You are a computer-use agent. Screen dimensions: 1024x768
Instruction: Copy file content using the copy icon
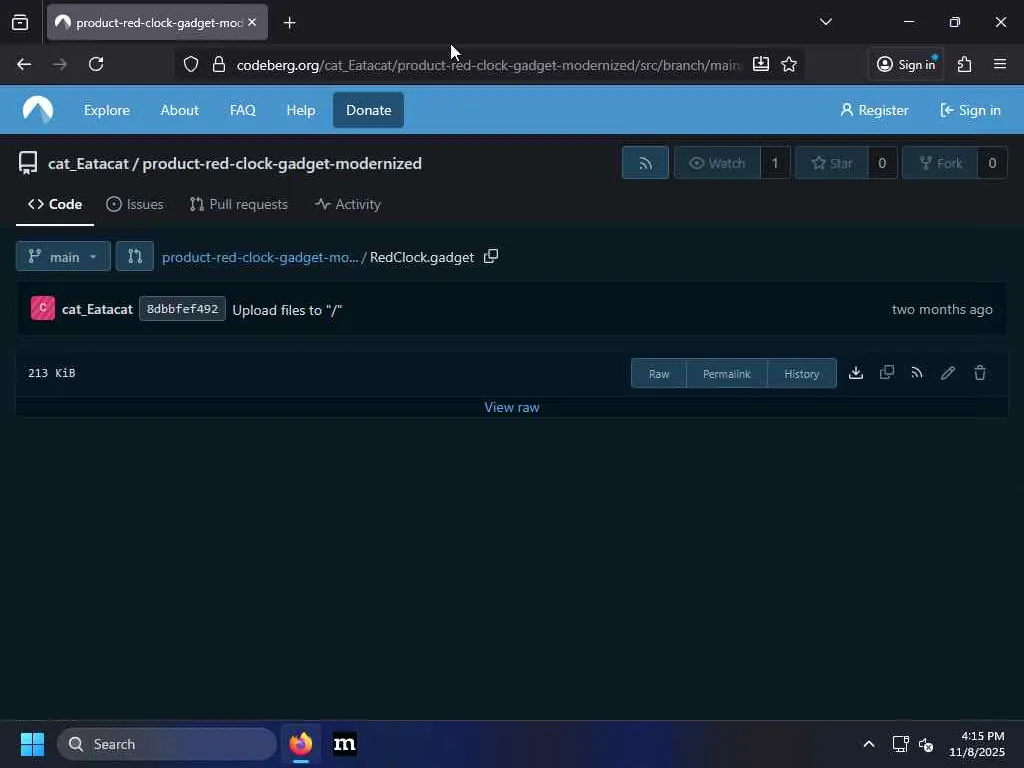click(886, 373)
